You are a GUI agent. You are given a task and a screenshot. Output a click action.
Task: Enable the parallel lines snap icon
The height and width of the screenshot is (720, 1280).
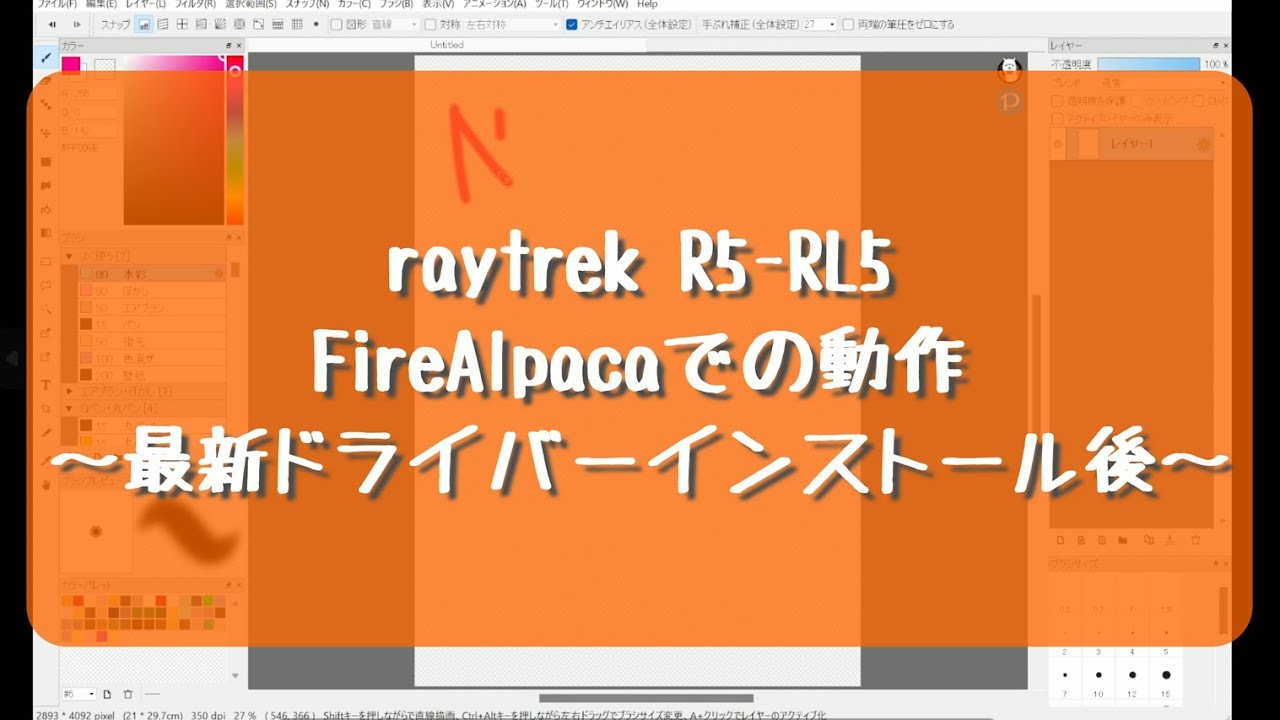(x=164, y=24)
